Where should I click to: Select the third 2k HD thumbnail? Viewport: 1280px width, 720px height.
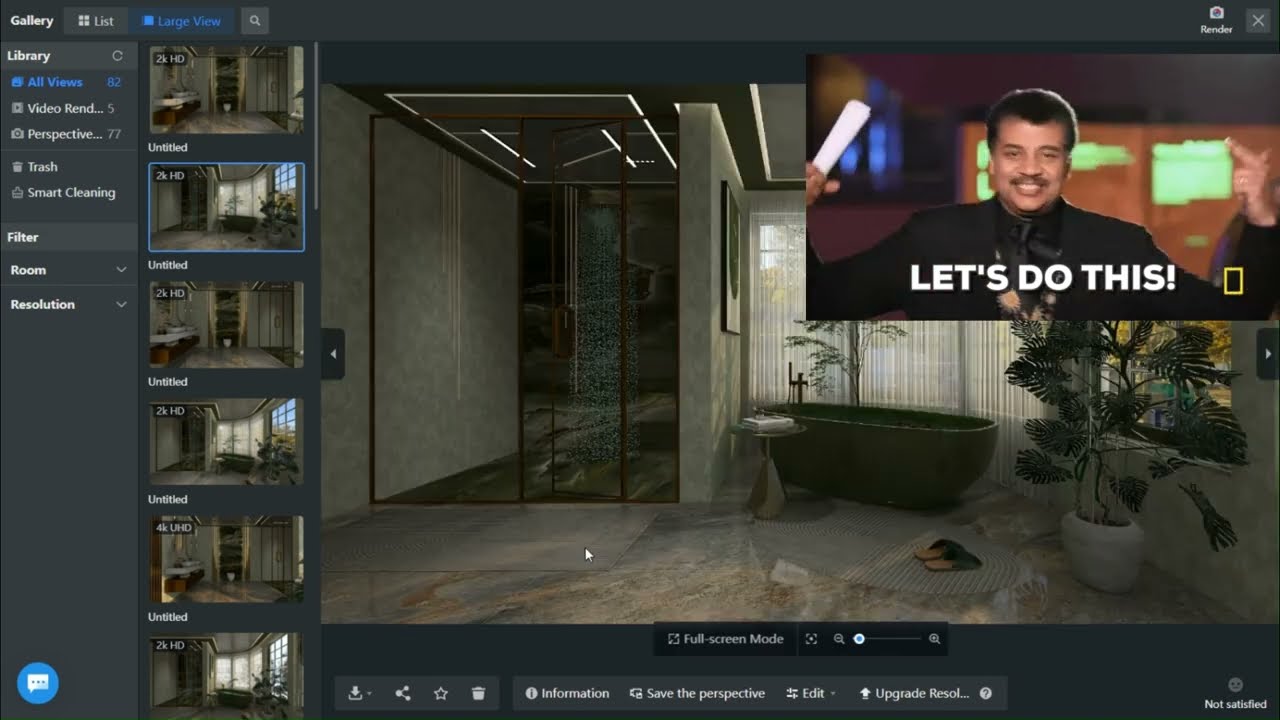227,325
